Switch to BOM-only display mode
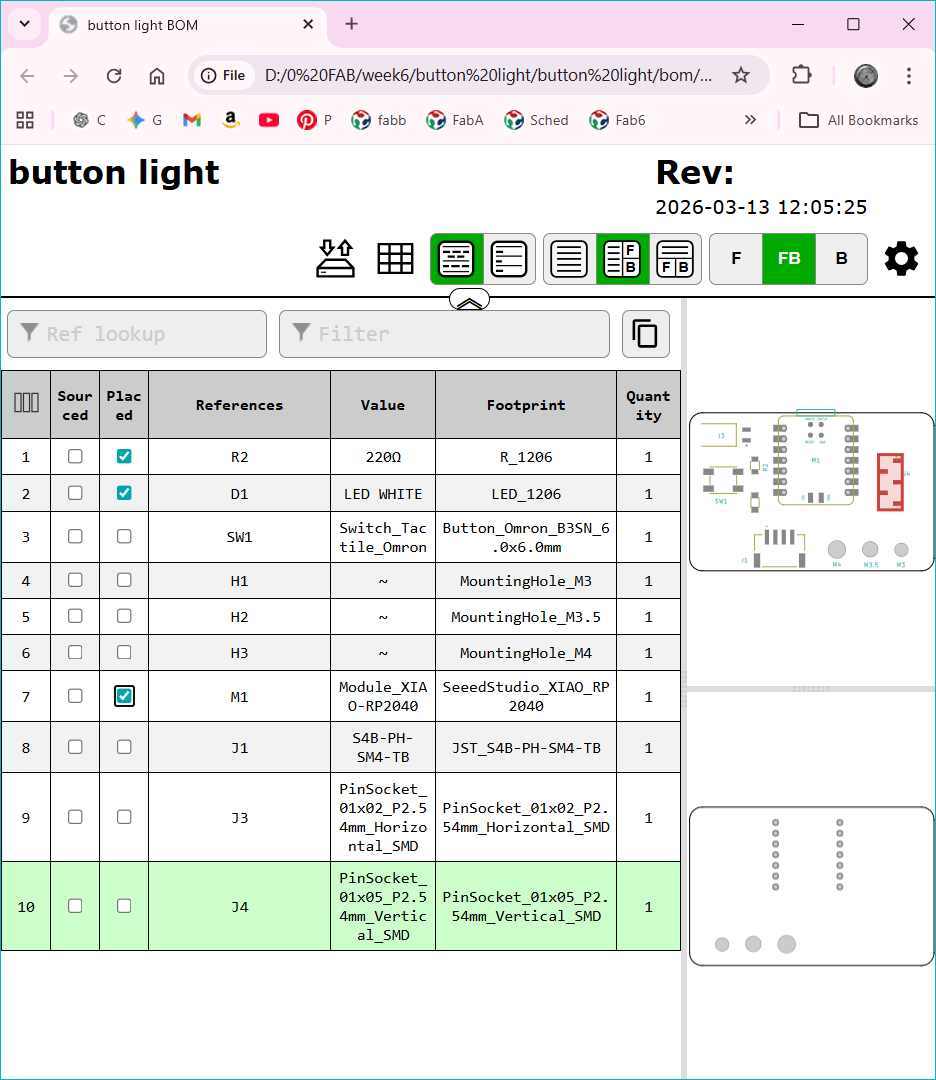Viewport: 936px width, 1080px height. tap(568, 258)
